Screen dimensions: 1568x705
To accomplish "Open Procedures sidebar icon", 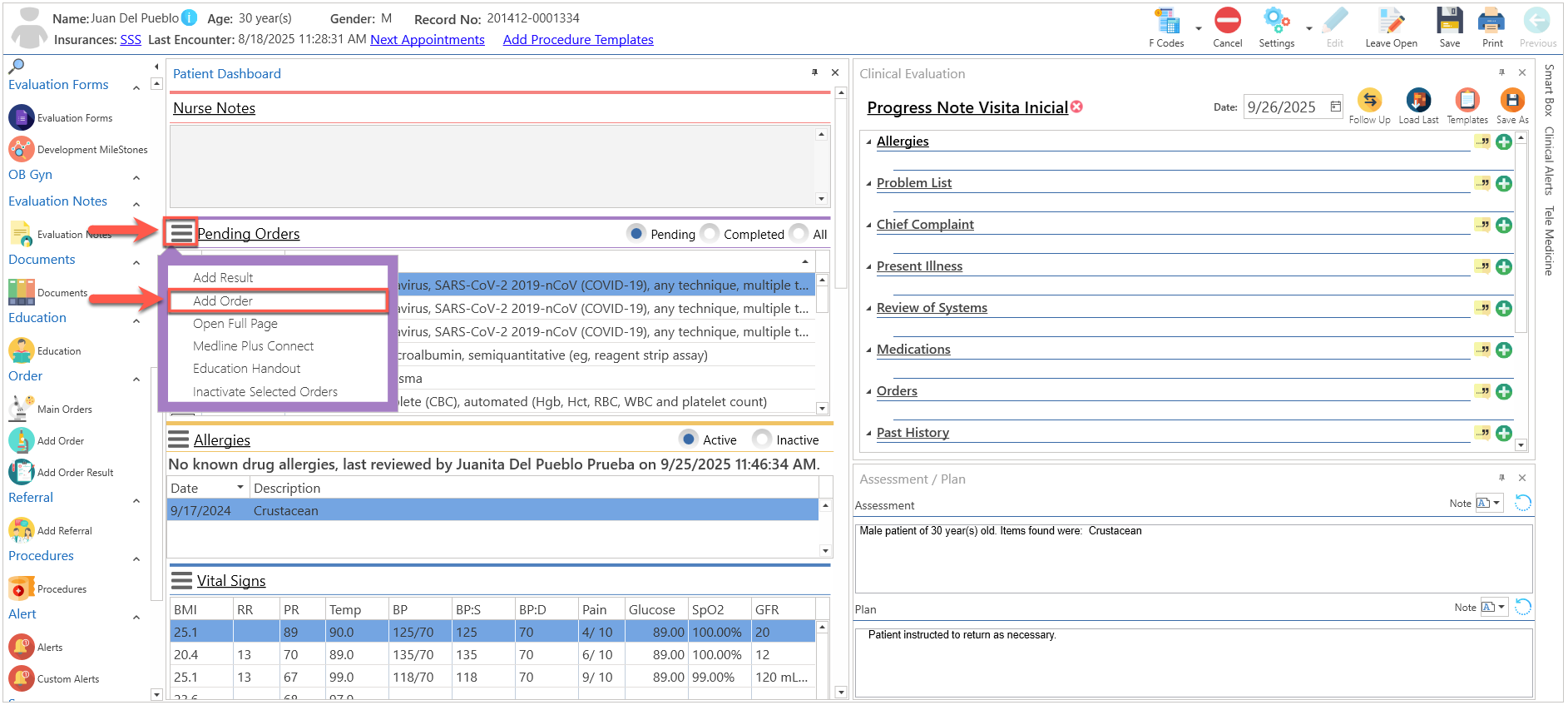I will 22,588.
